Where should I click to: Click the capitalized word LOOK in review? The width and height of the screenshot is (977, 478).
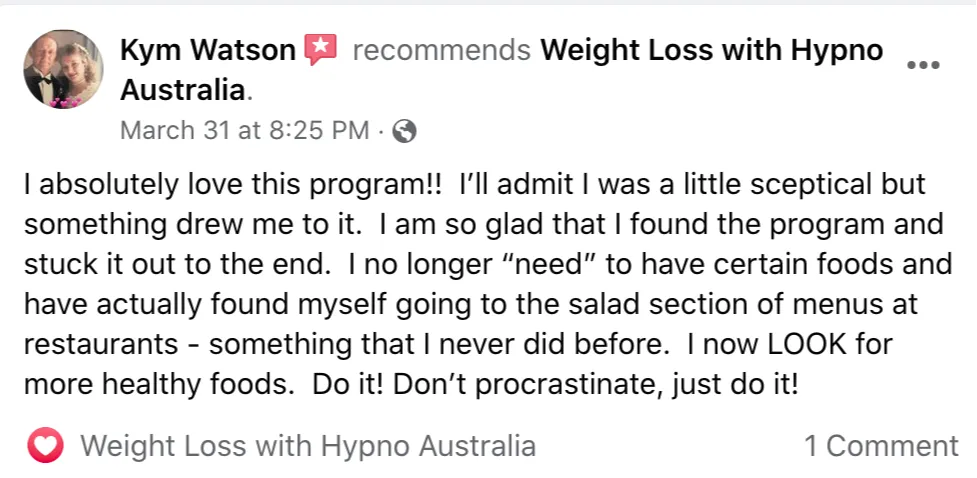(x=810, y=345)
